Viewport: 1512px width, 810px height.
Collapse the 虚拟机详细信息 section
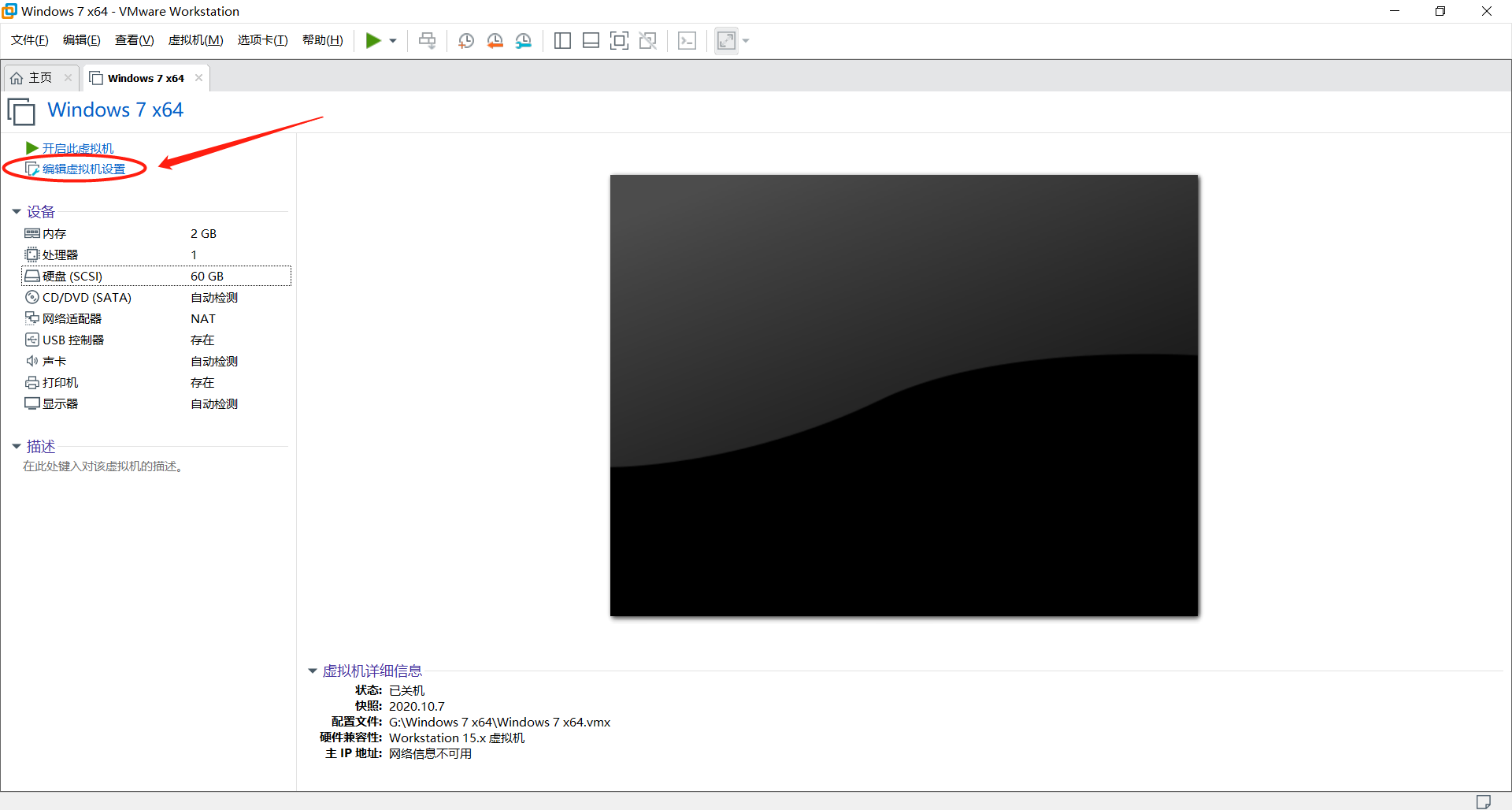click(x=312, y=671)
